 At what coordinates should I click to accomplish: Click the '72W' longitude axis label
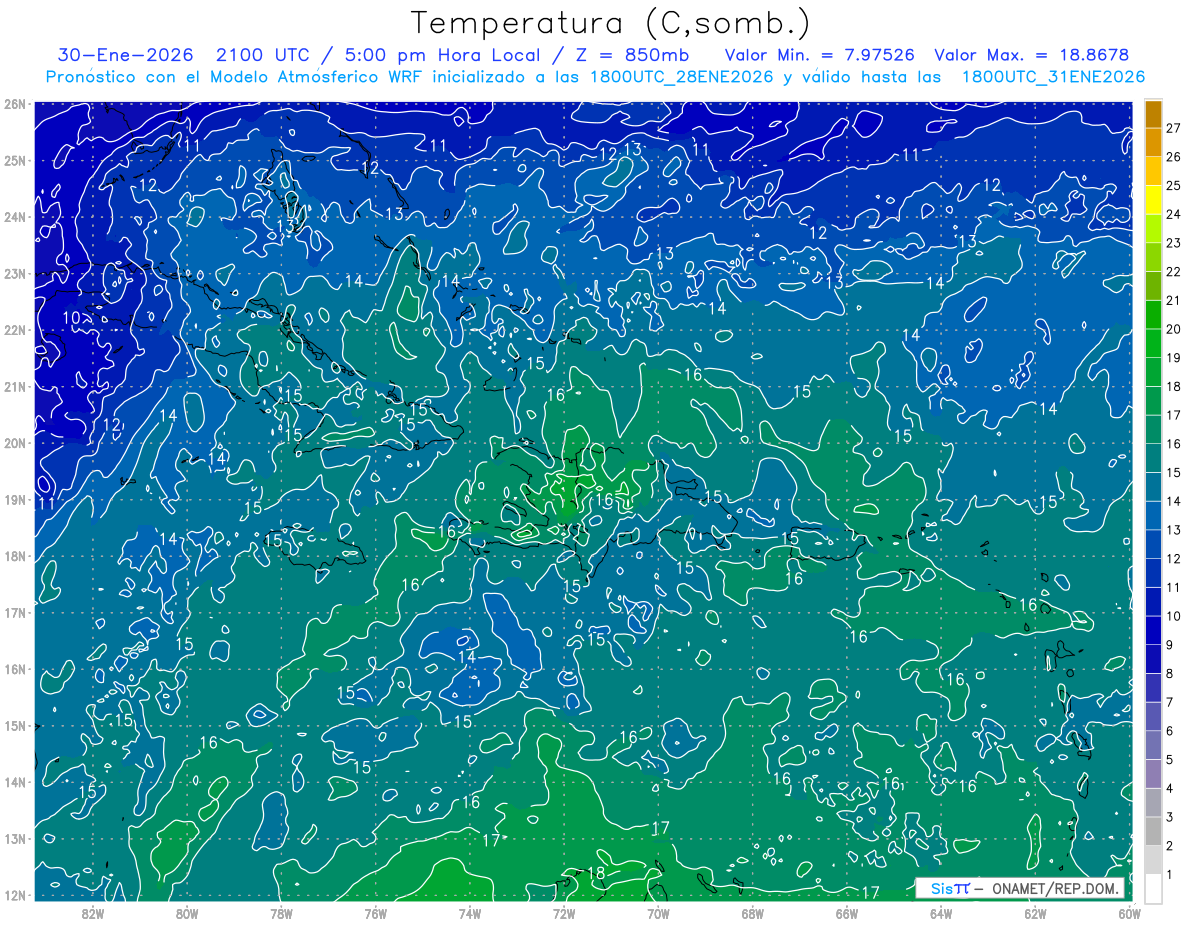pos(564,912)
